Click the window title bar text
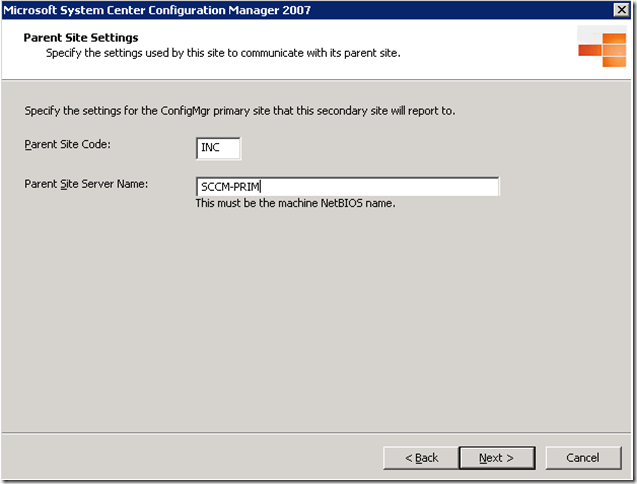Screen dimensions: 637x484 (157, 10)
